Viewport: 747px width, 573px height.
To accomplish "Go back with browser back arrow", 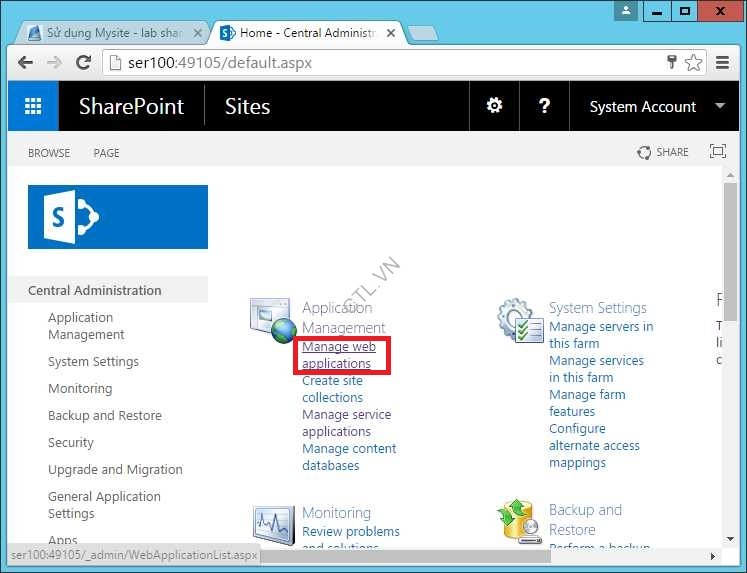I will 25,62.
